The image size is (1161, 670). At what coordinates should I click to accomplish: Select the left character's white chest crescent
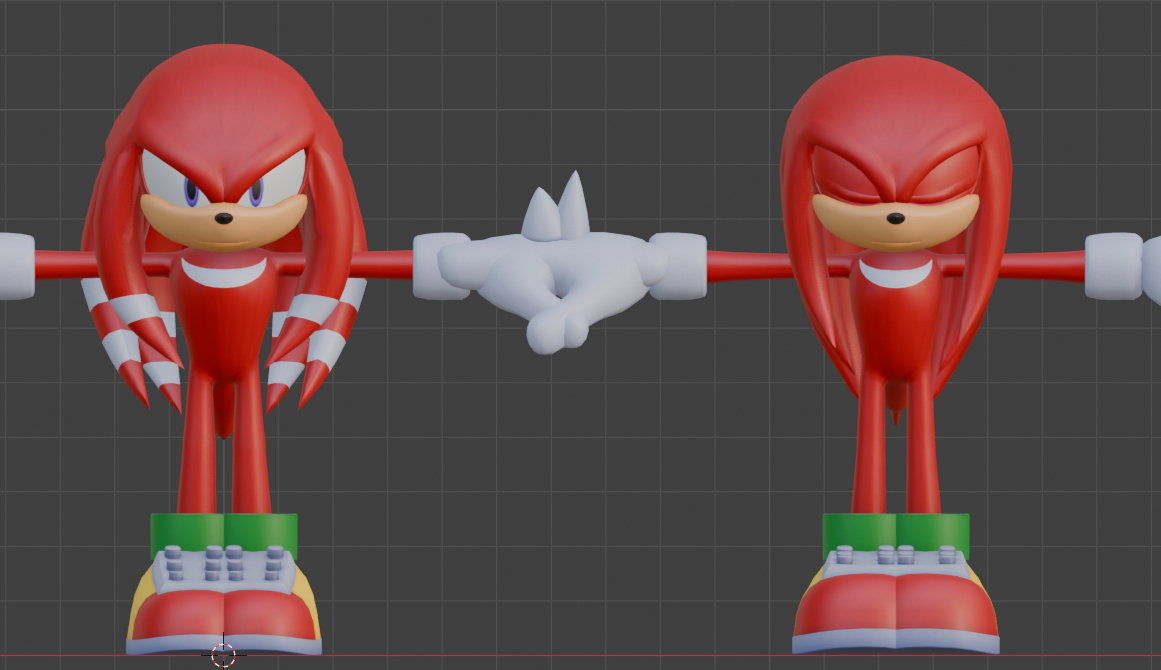(223, 268)
